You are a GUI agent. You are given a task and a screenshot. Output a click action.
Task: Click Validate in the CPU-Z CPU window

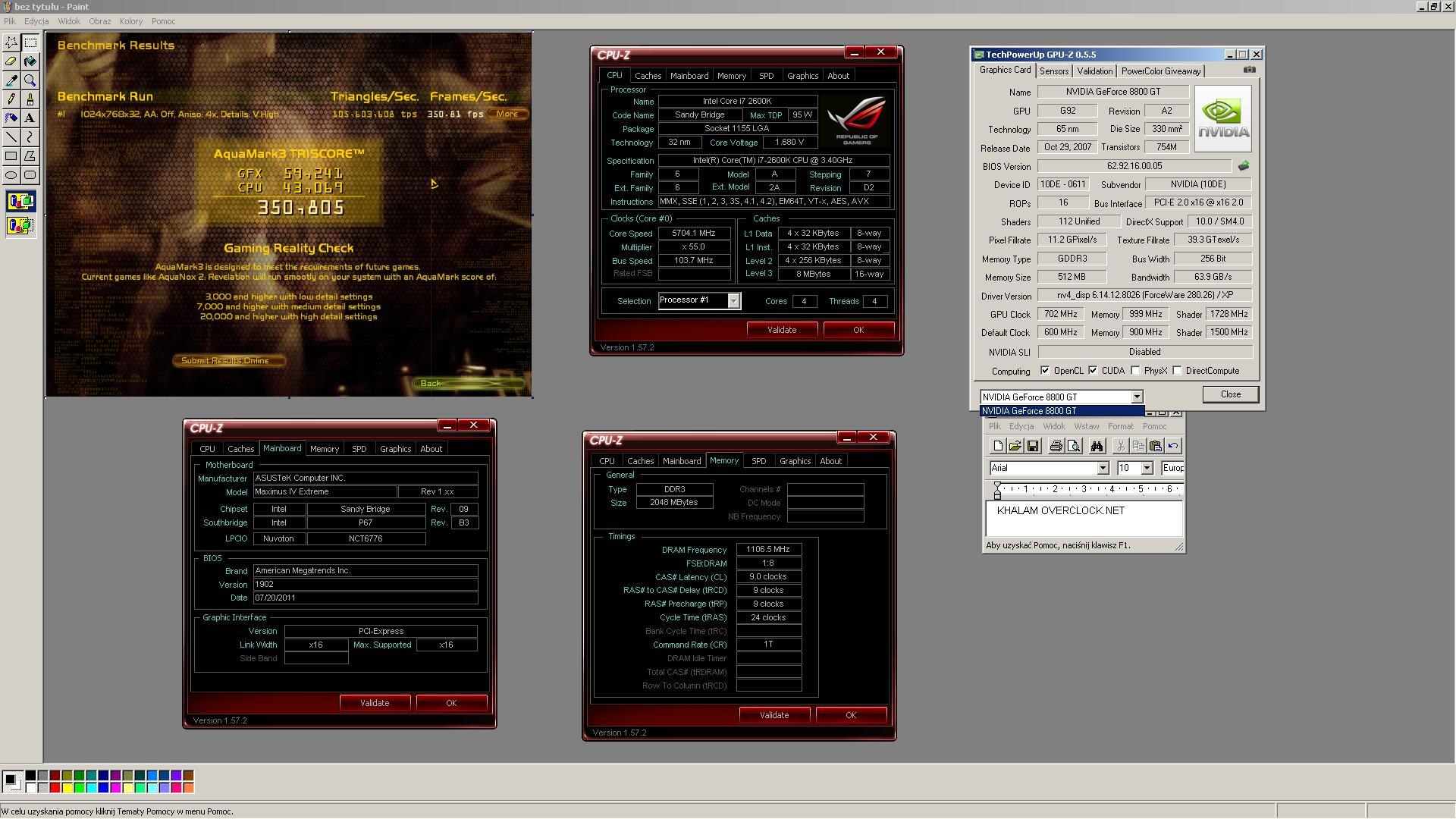tap(782, 330)
